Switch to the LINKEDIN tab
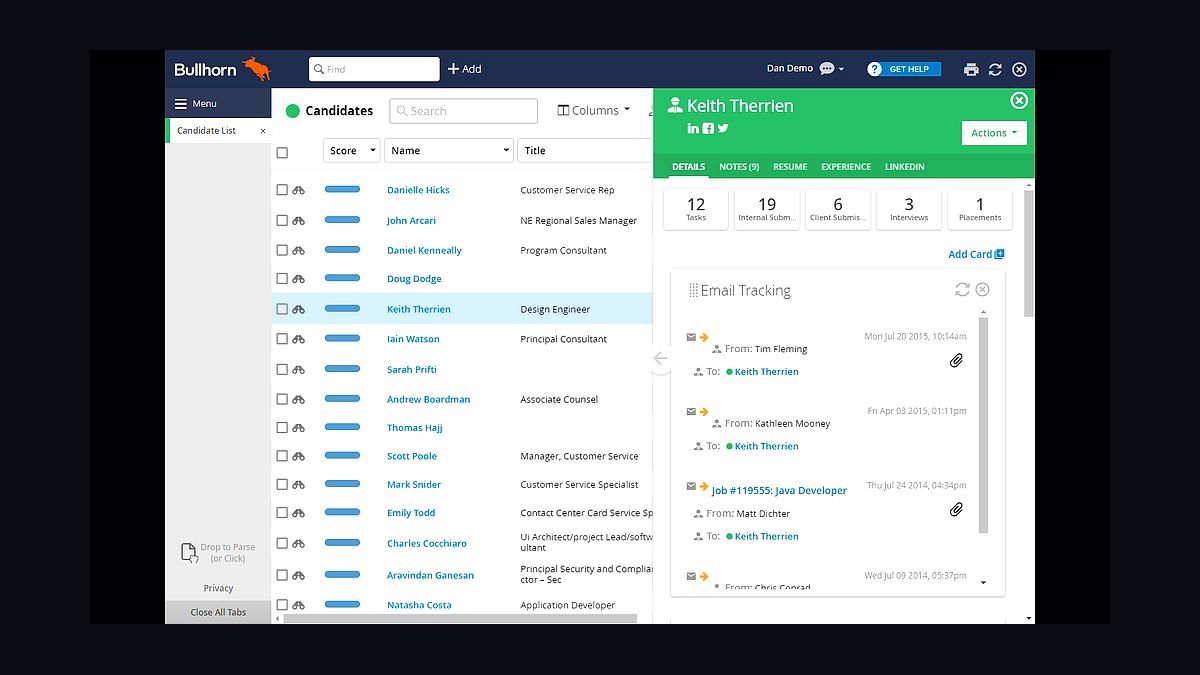Screen dimensions: 1200x675 905,167
